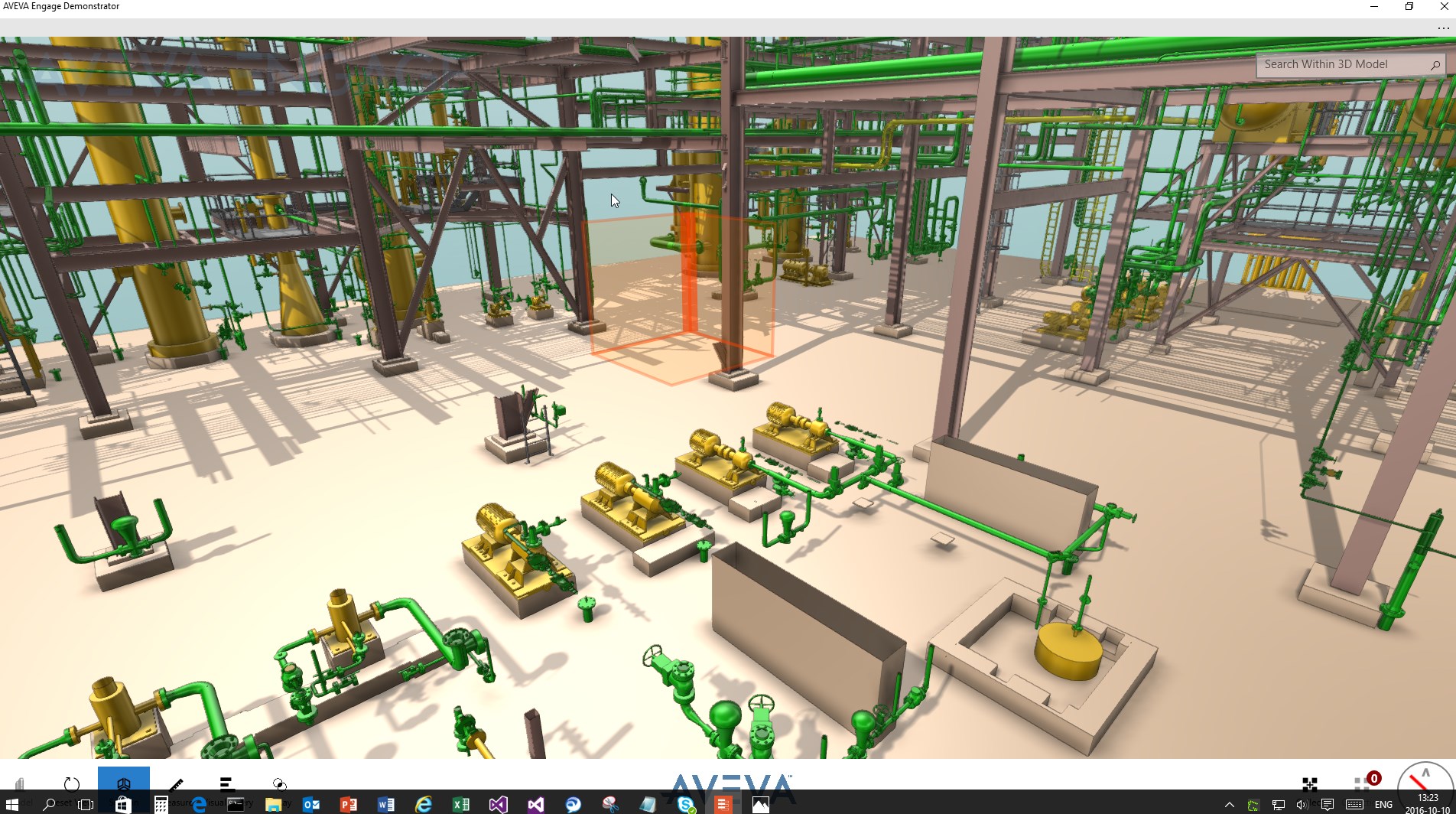Open Task View from the taskbar
This screenshot has height=814, width=1456.
pos(86,804)
